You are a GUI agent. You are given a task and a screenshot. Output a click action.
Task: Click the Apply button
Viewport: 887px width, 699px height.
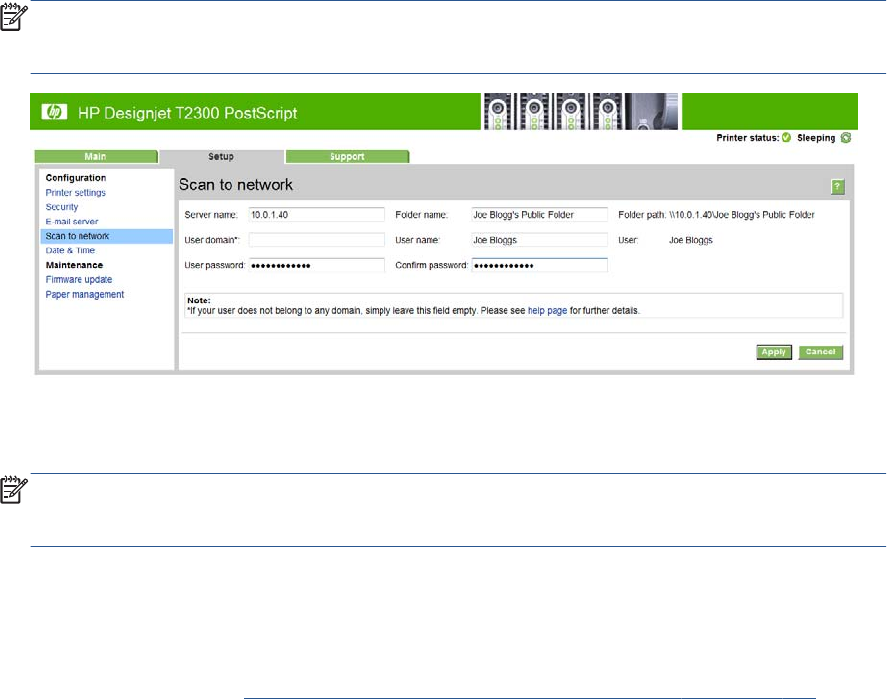(774, 352)
